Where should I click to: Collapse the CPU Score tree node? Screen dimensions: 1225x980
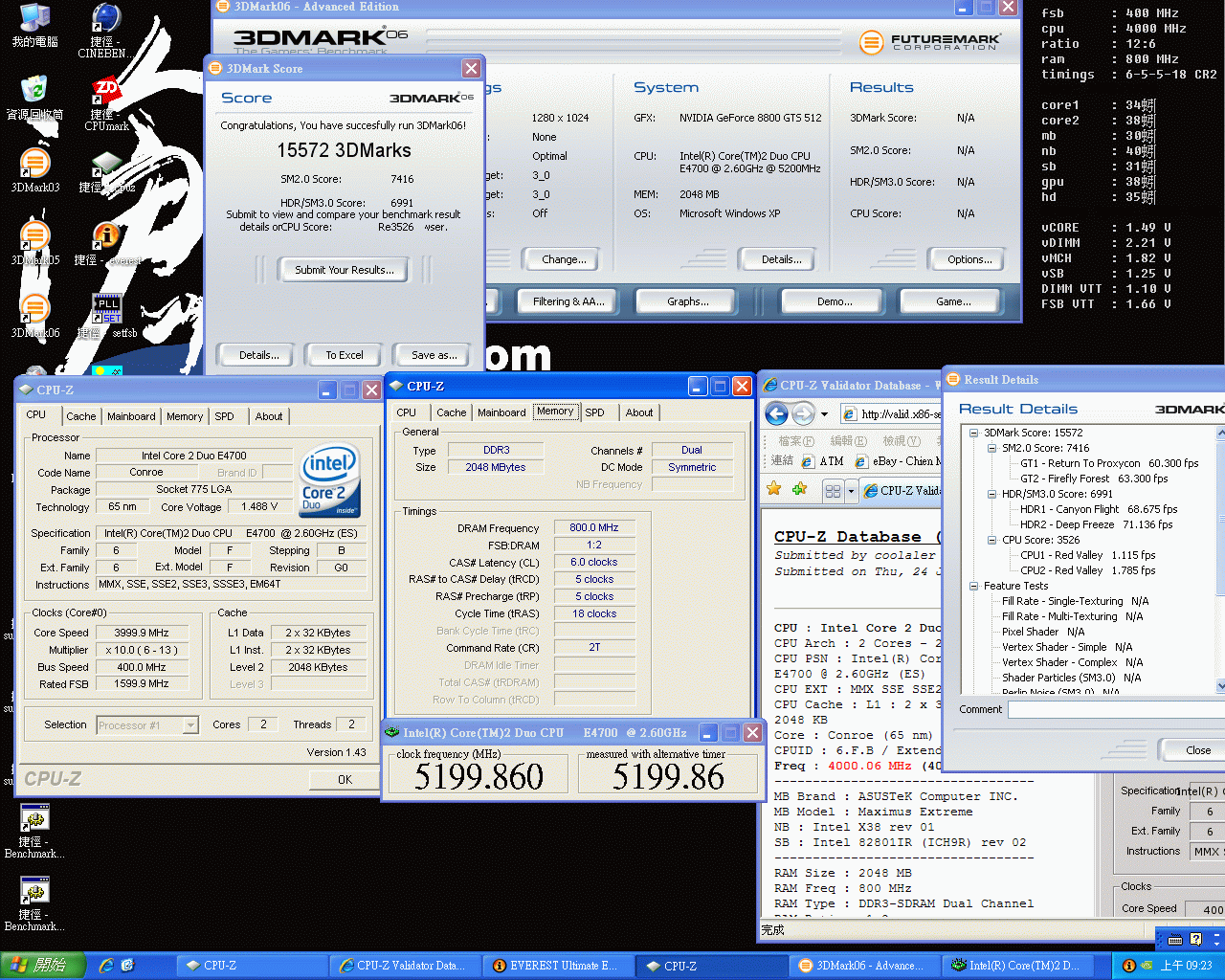click(x=992, y=540)
